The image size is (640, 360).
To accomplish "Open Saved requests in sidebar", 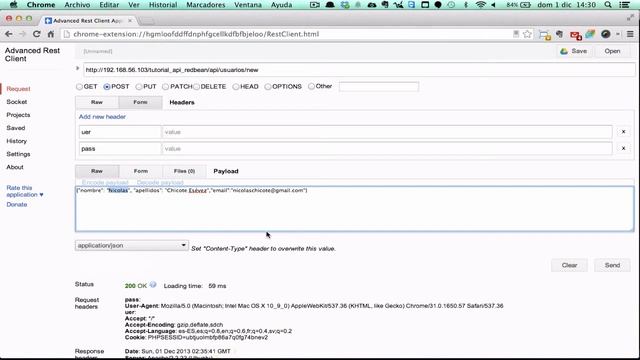I will point(16,128).
